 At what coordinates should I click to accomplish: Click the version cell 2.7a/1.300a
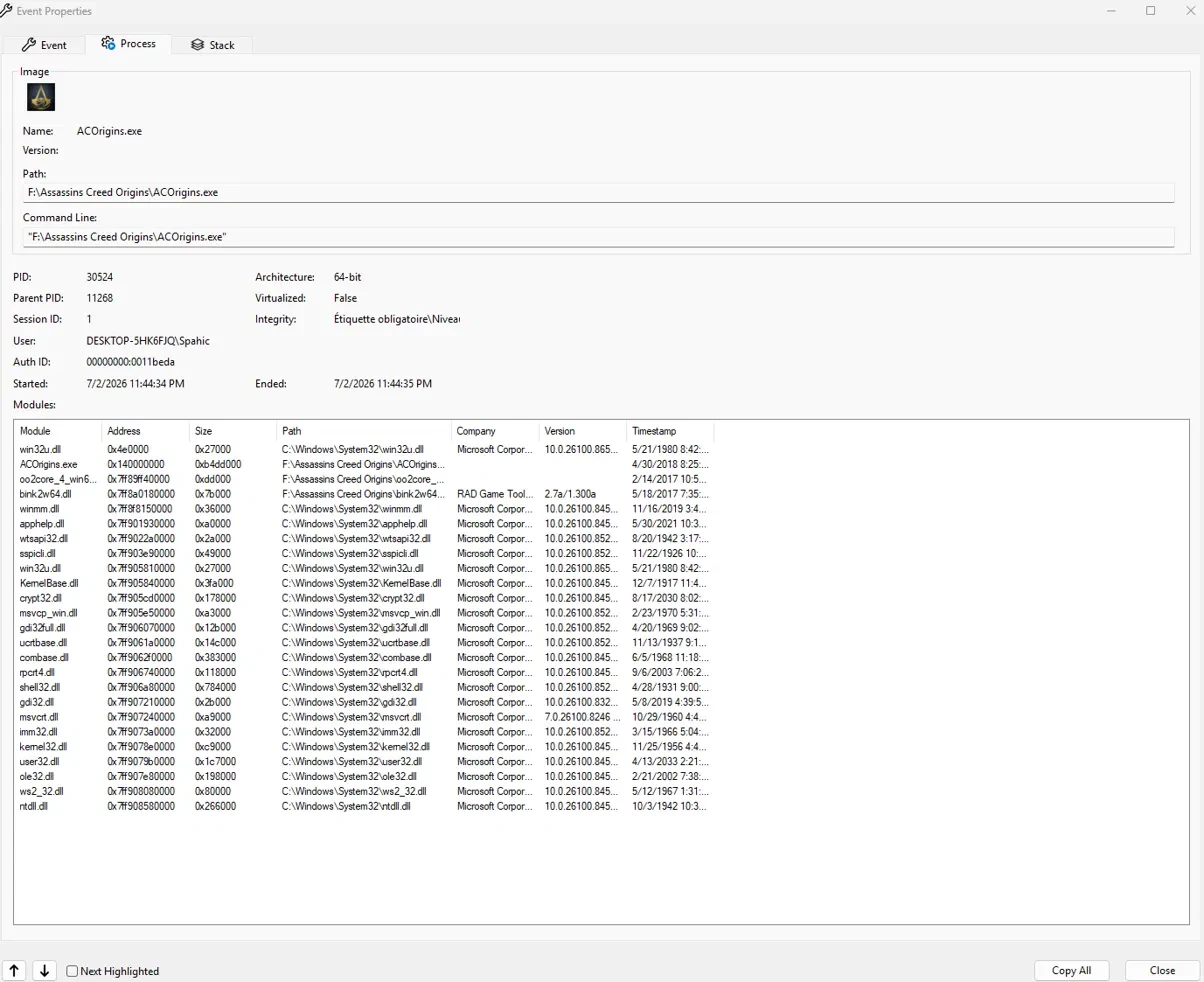pyautogui.click(x=570, y=494)
